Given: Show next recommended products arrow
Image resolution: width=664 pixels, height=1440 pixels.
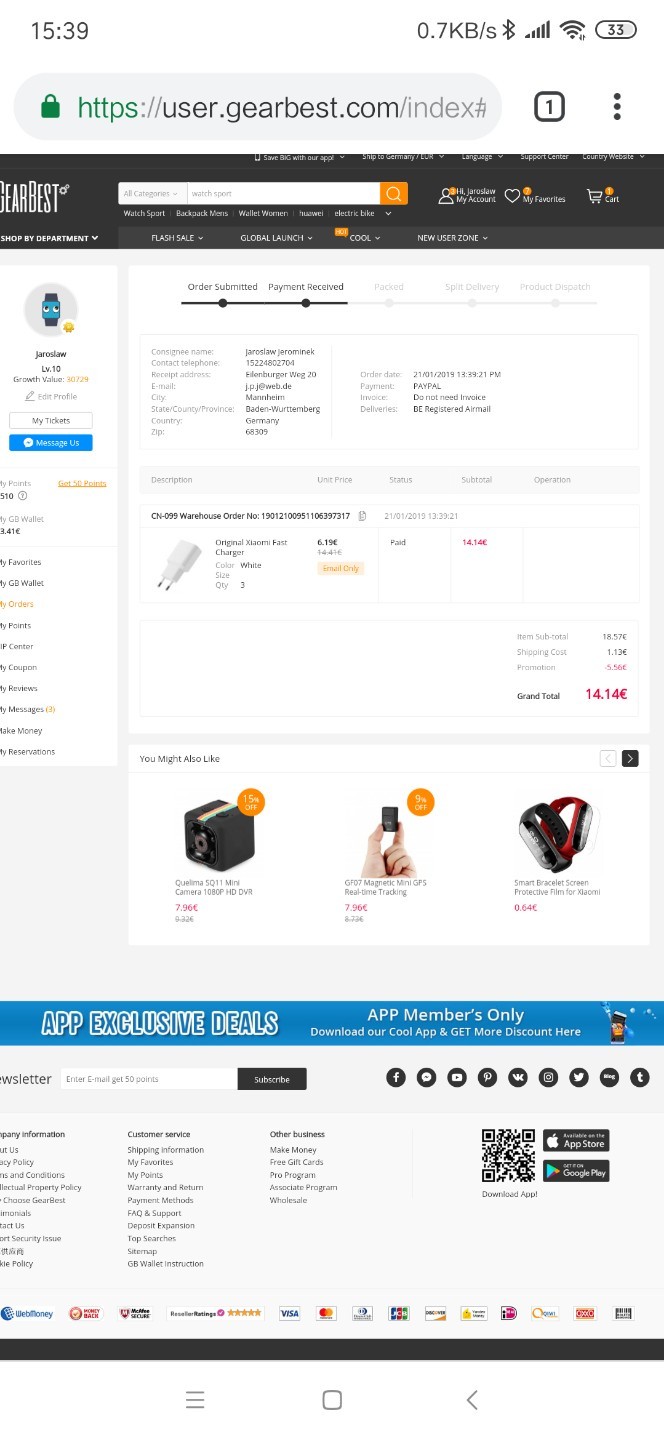Looking at the screenshot, I should 630,758.
